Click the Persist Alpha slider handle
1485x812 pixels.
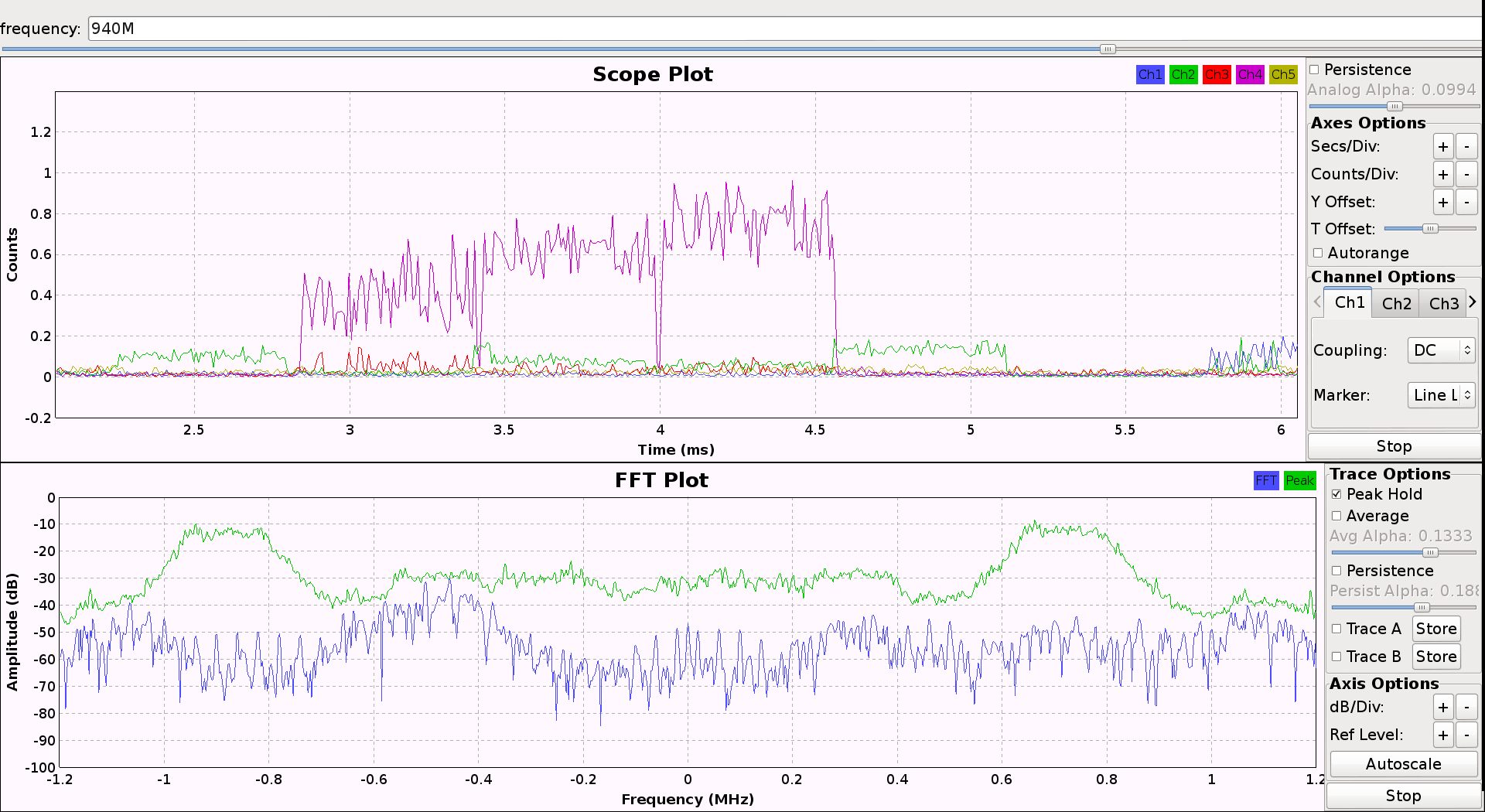(x=1422, y=607)
